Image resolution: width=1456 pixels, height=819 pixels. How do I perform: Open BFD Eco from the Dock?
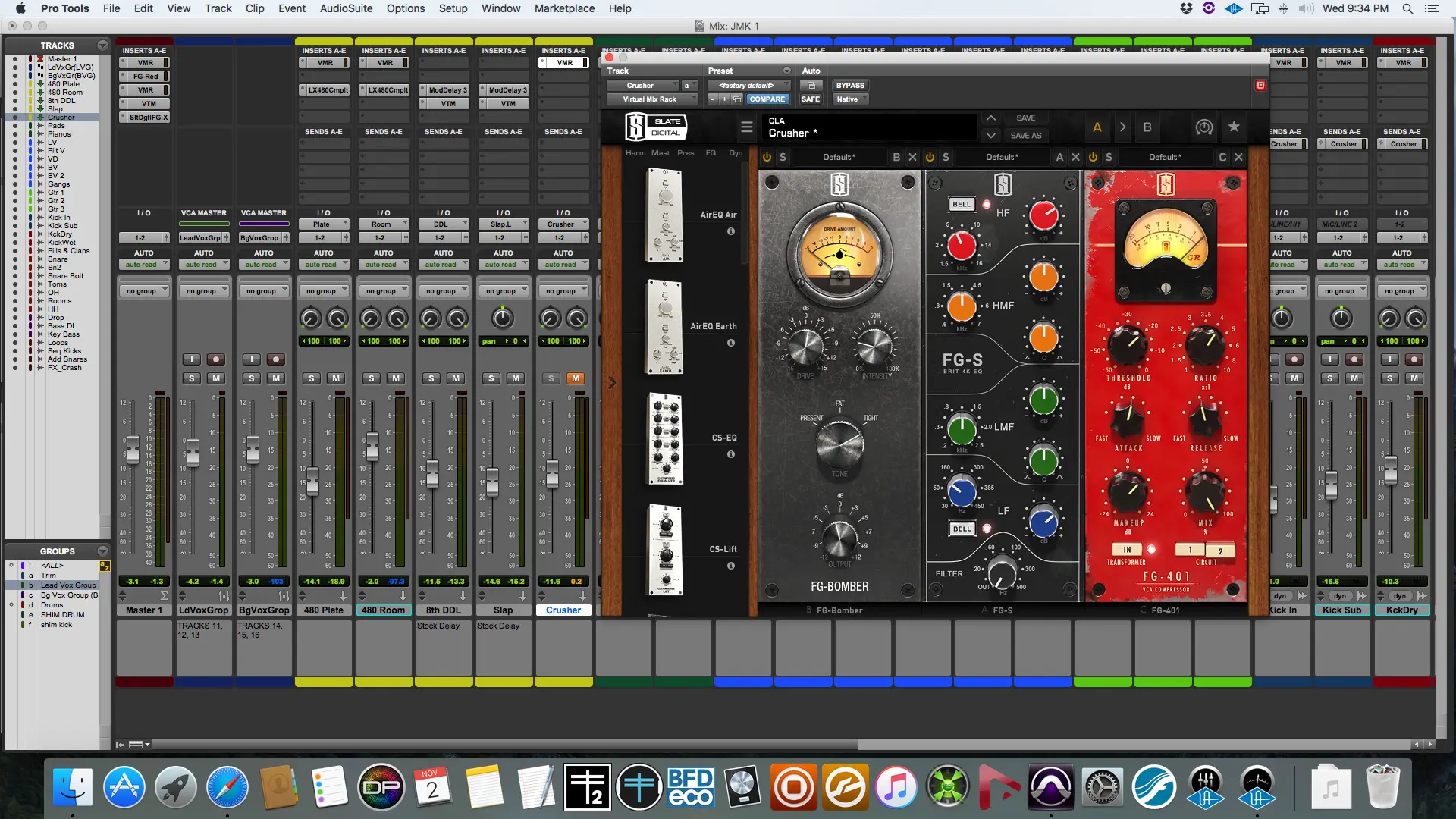coord(690,787)
